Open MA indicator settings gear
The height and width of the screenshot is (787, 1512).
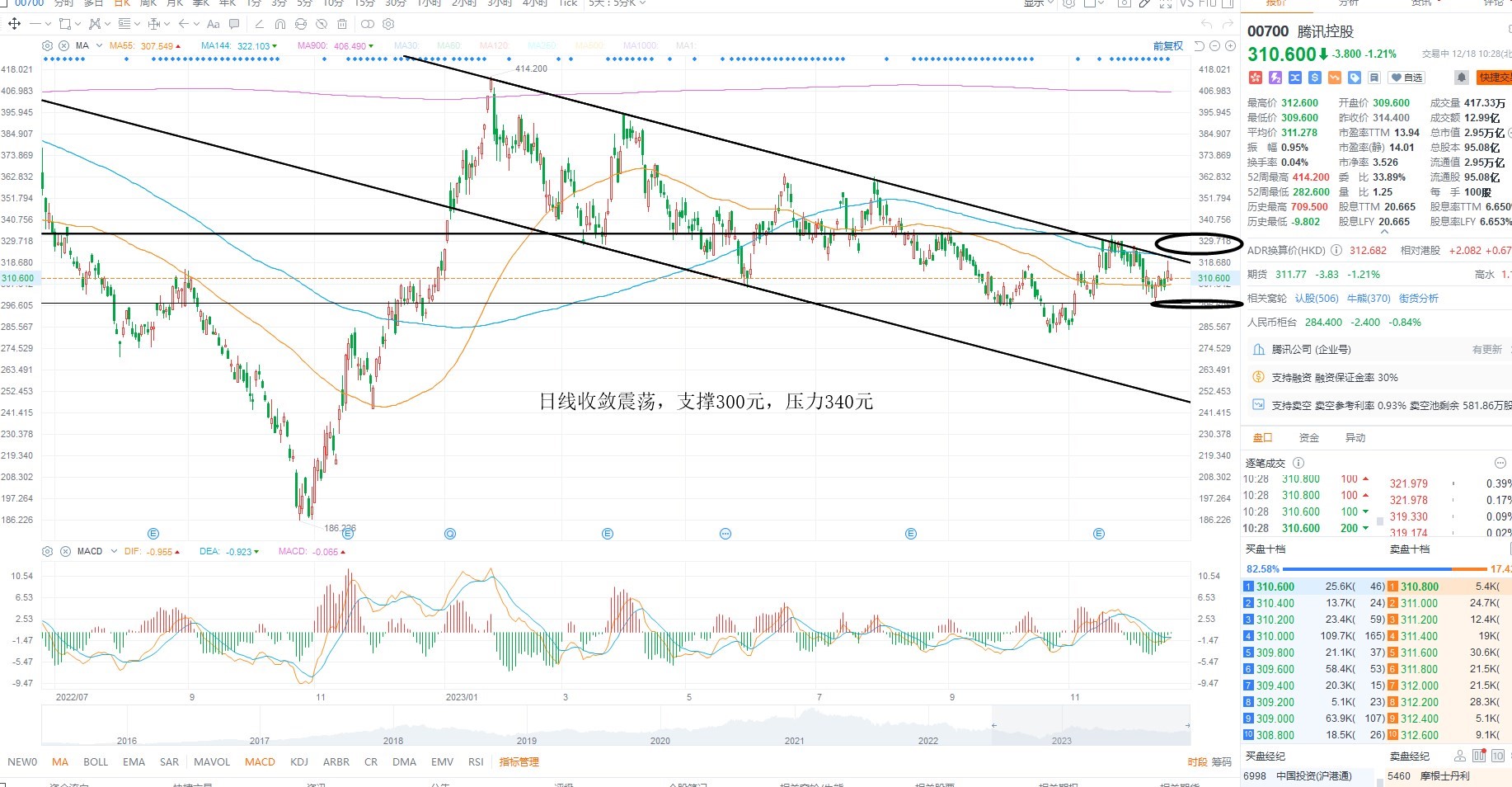(x=47, y=45)
